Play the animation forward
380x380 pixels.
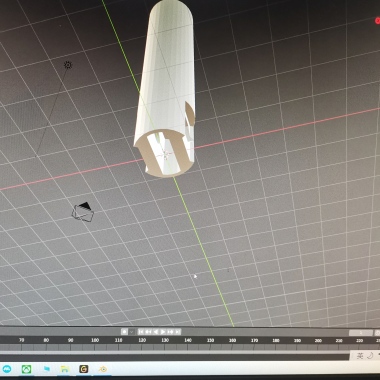[163, 332]
